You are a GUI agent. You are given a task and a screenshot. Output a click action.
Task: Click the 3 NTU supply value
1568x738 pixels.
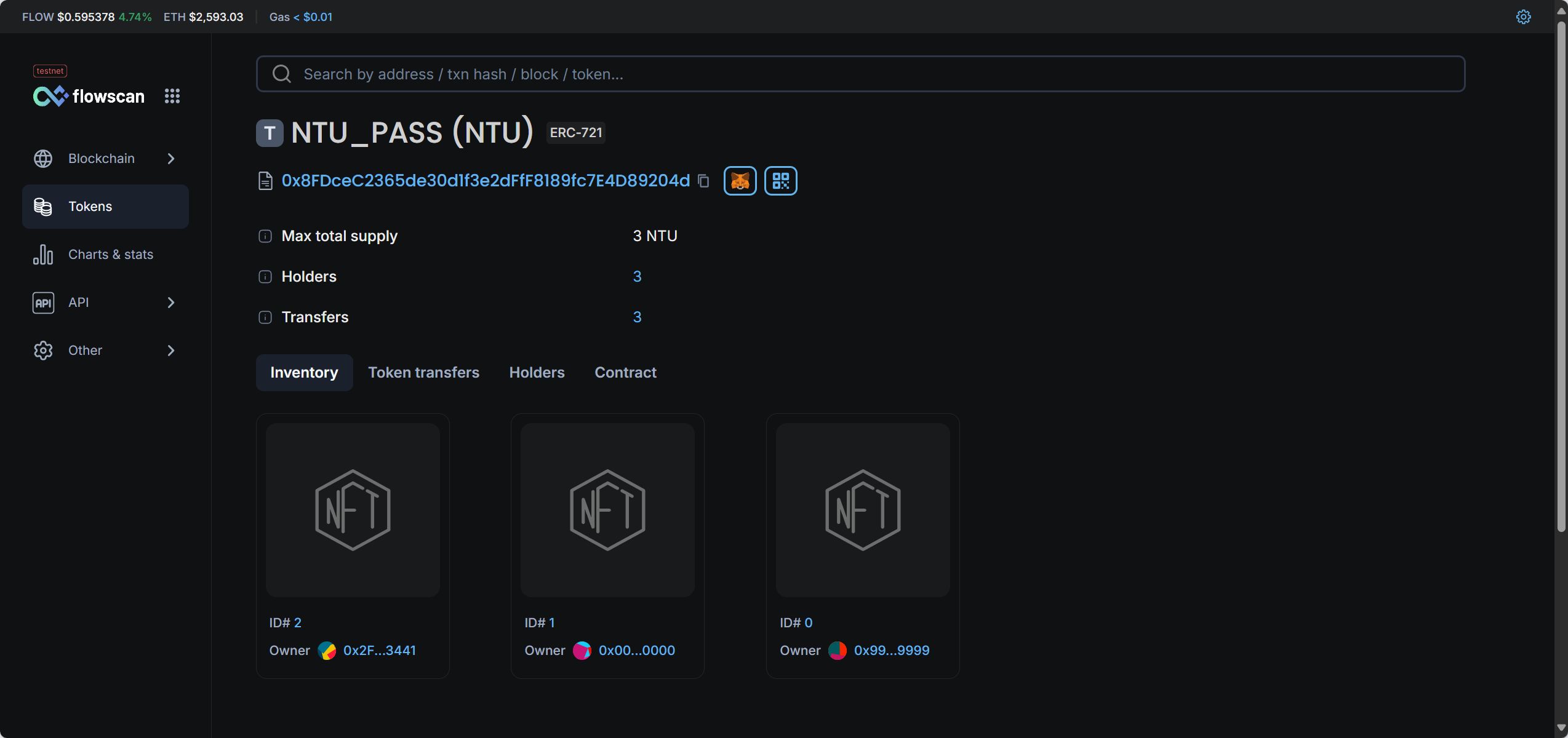pos(655,236)
